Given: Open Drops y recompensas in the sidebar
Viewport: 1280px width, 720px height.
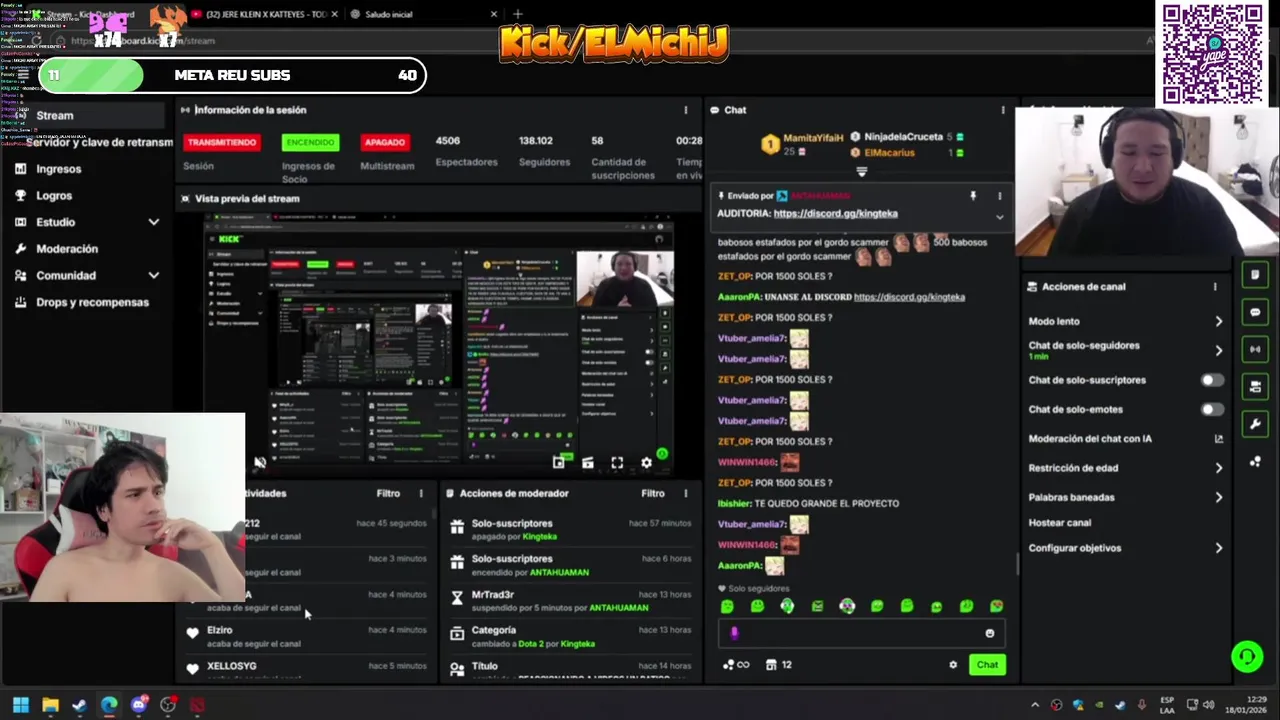Looking at the screenshot, I should coord(88,302).
